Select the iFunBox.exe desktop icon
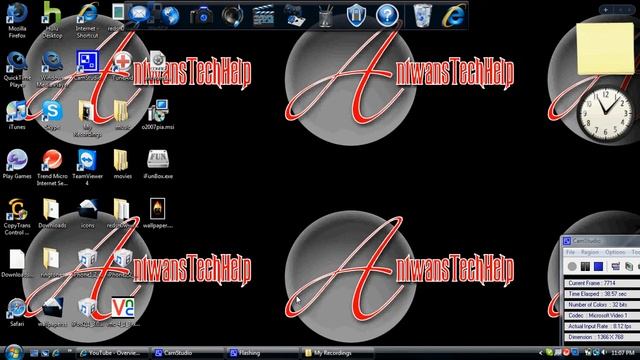 158,164
